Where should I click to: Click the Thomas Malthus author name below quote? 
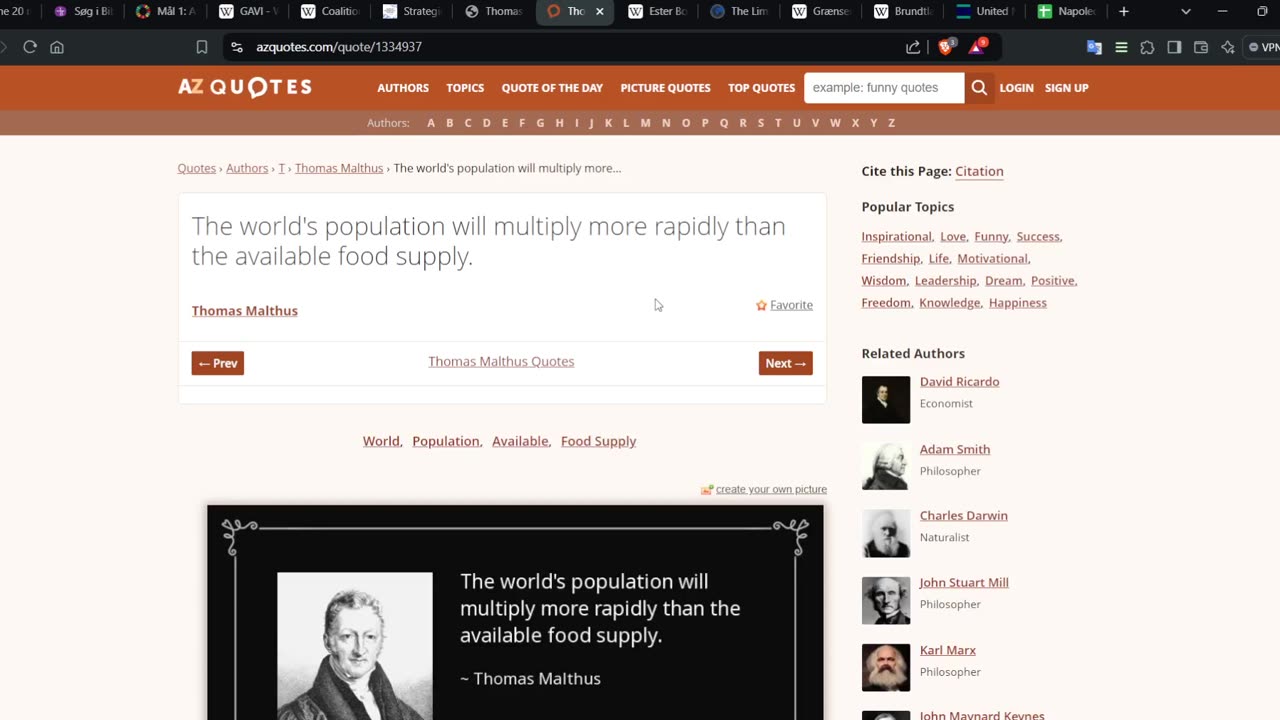(x=245, y=311)
